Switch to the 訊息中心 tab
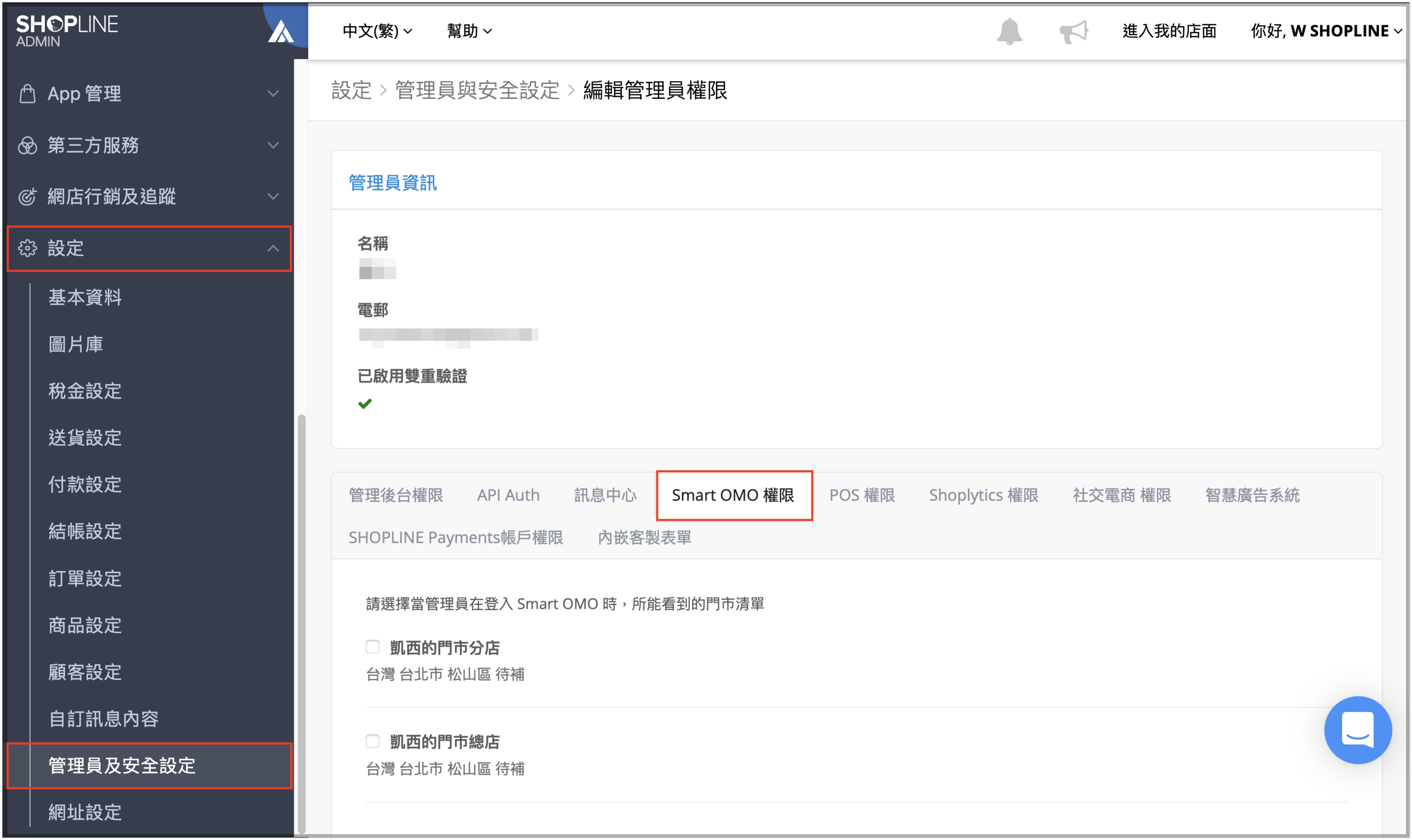 click(605, 495)
